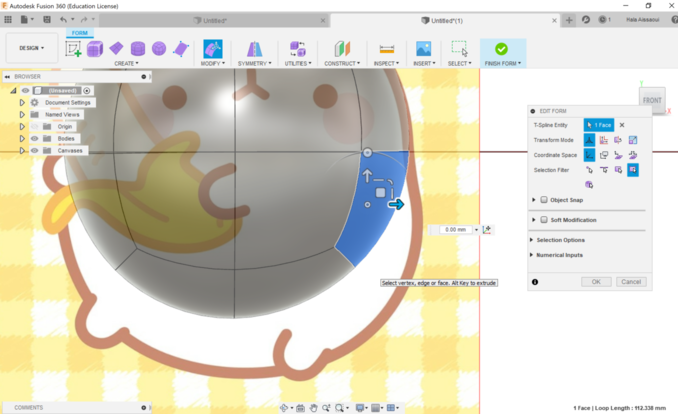
Task: Click the Finish Form green checkmark
Action: point(502,49)
